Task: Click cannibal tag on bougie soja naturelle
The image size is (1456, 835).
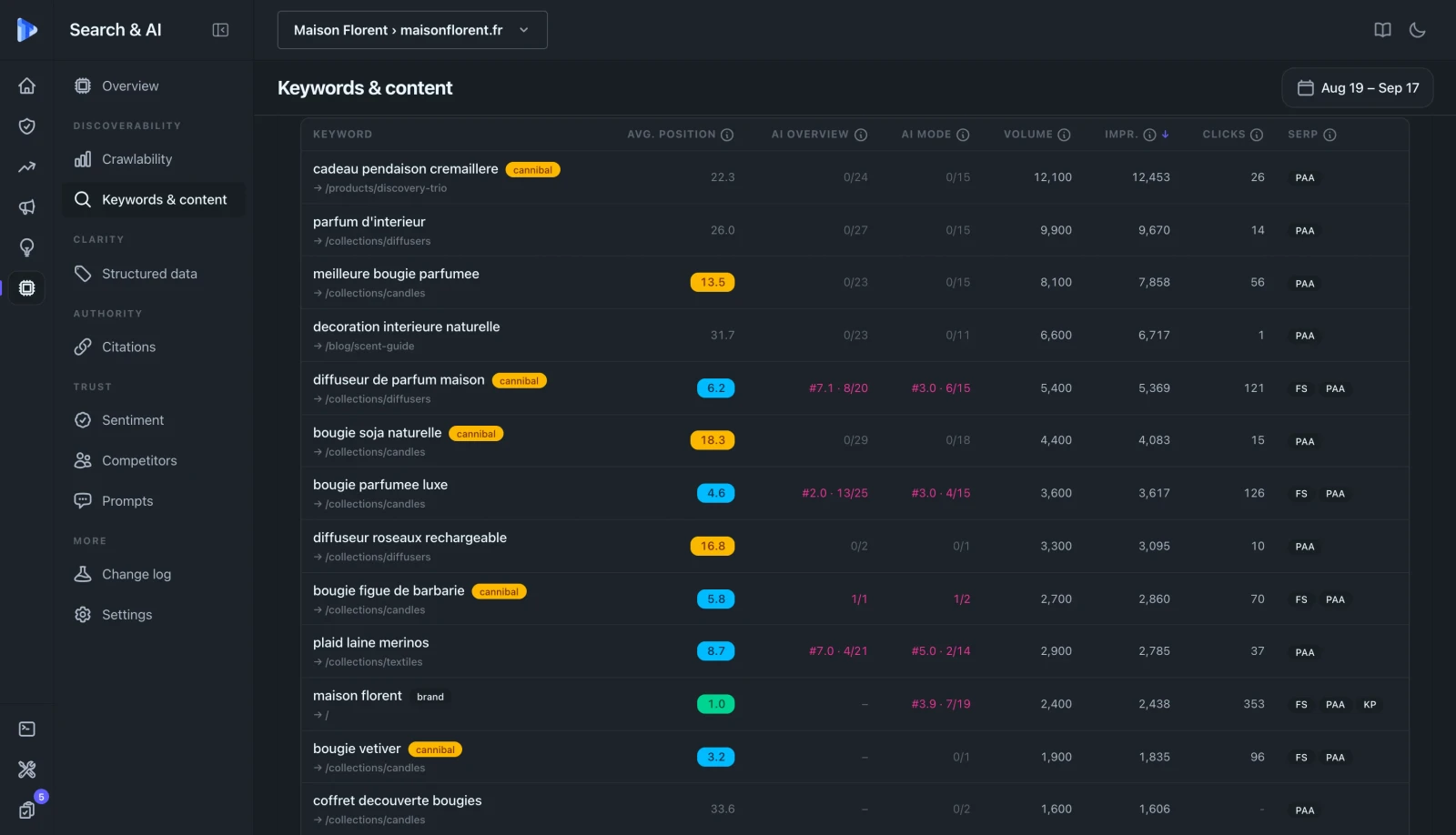Action: coord(476,434)
